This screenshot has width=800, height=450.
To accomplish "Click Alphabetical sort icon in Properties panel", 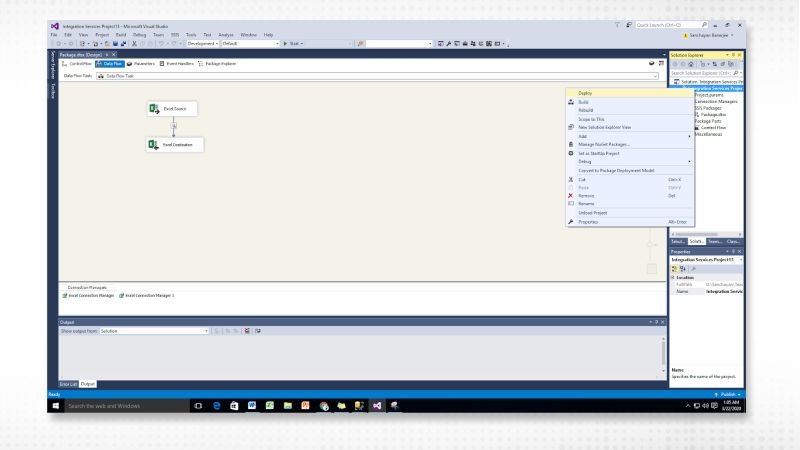I will pos(683,269).
